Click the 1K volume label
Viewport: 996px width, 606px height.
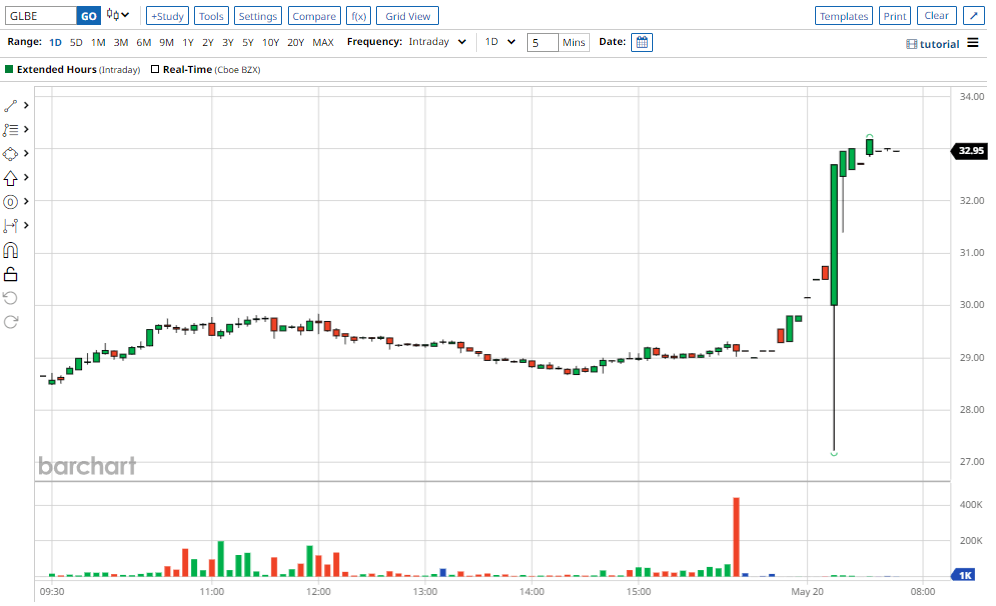(963, 575)
